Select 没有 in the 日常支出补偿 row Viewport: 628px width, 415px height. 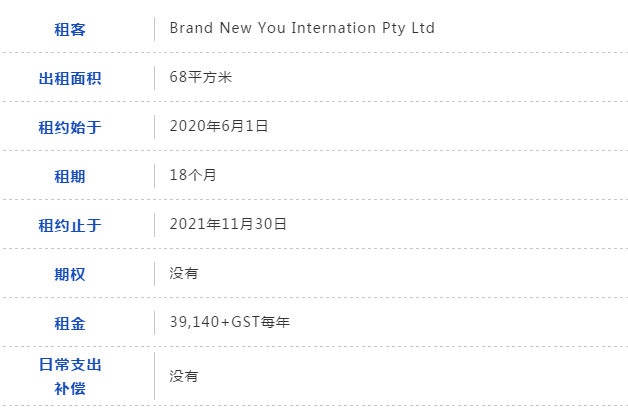click(184, 376)
